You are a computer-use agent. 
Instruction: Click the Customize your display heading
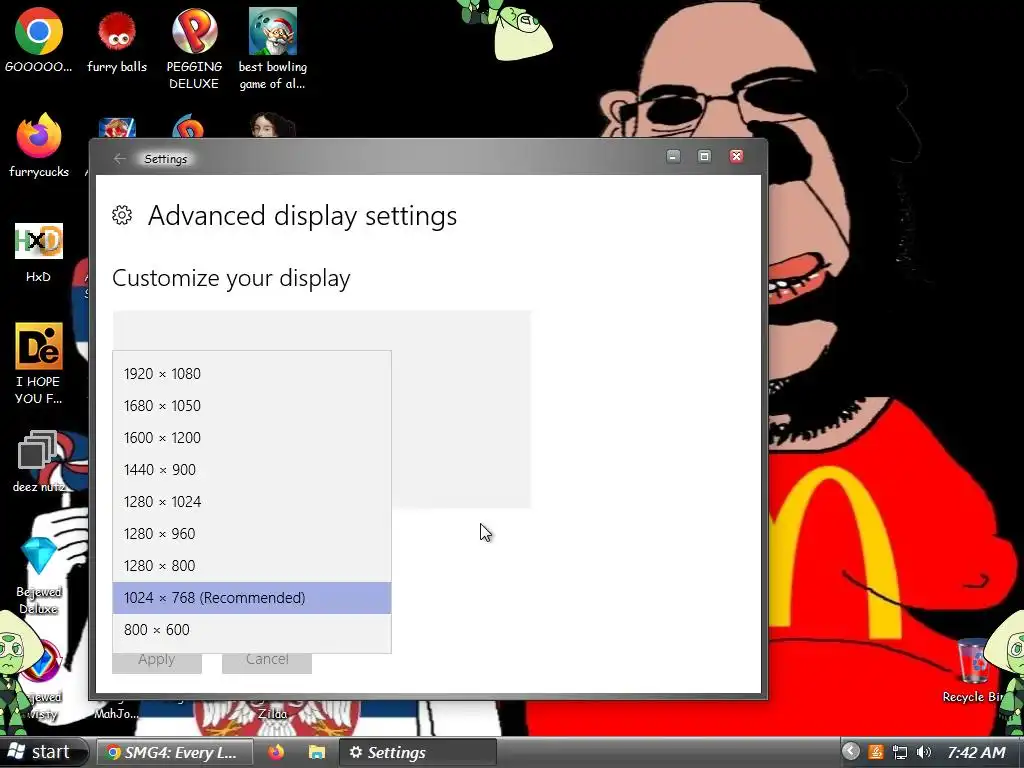(231, 278)
